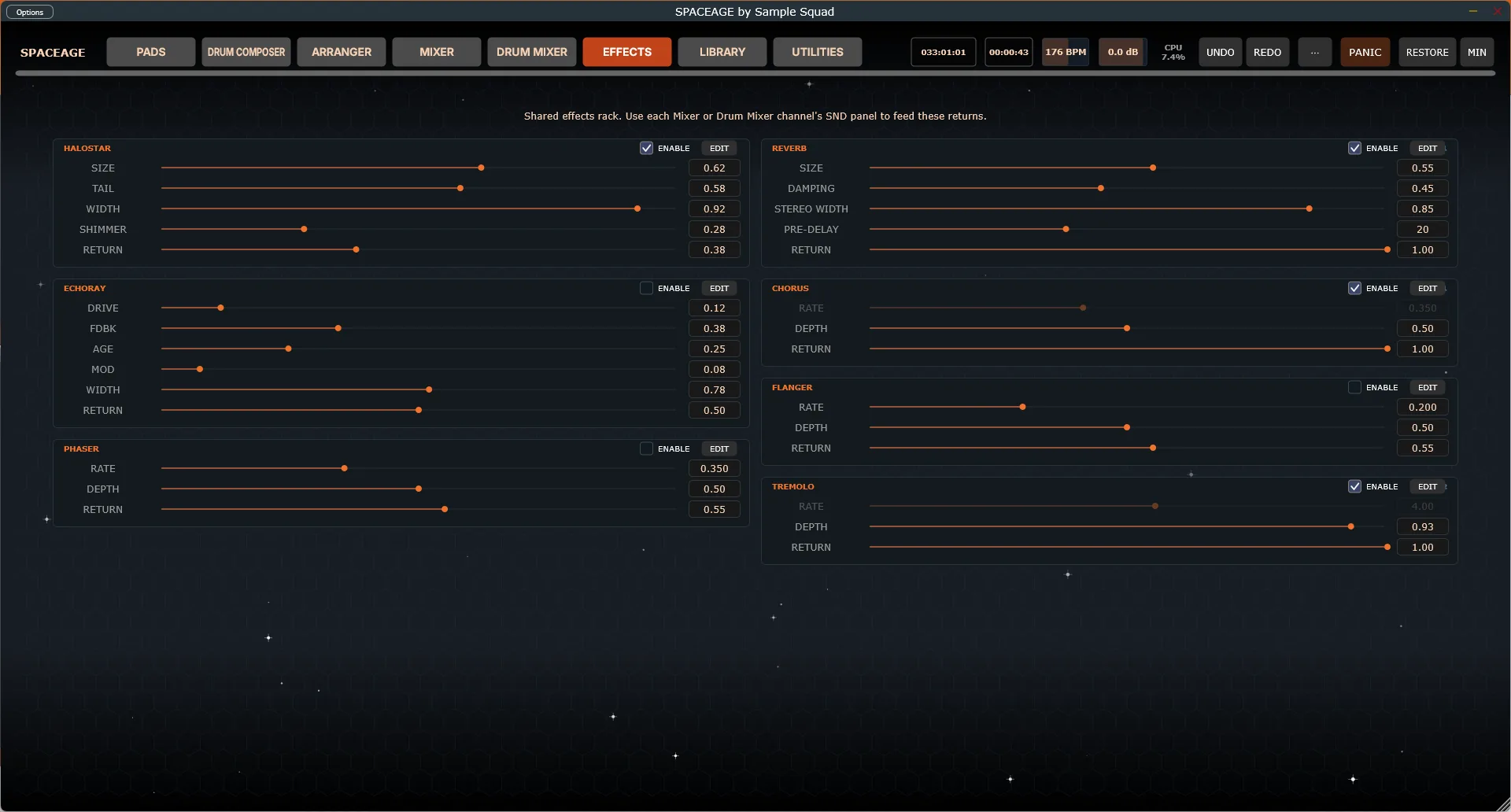Click the Halostar Width value field 0.92
Viewport: 1511px width, 812px height.
click(x=715, y=209)
